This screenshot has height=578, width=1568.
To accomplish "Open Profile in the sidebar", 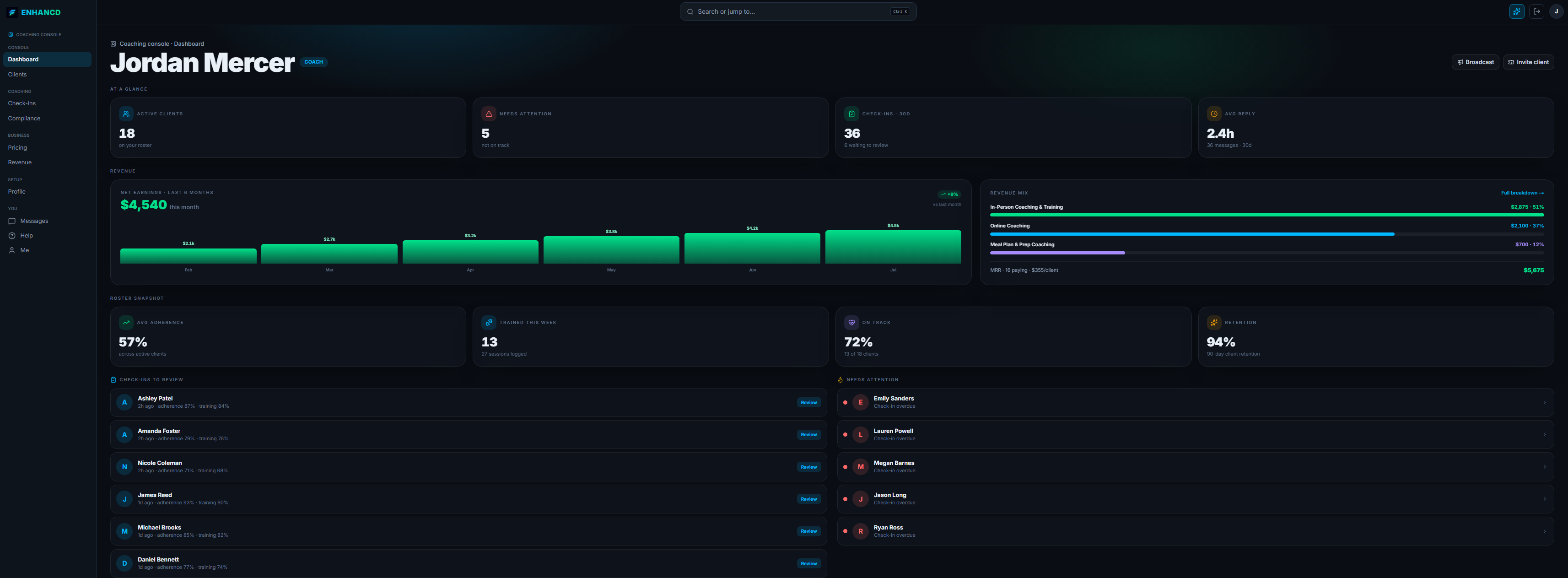I will [48, 192].
